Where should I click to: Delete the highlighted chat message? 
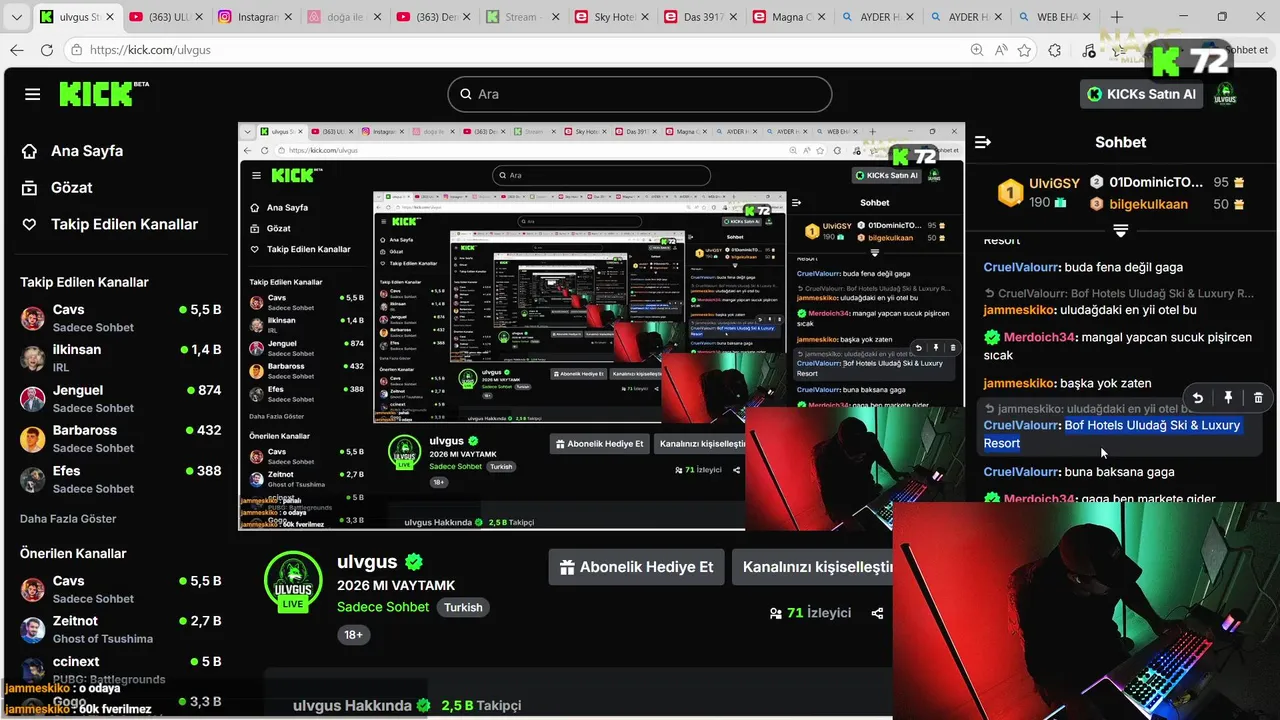[1258, 398]
